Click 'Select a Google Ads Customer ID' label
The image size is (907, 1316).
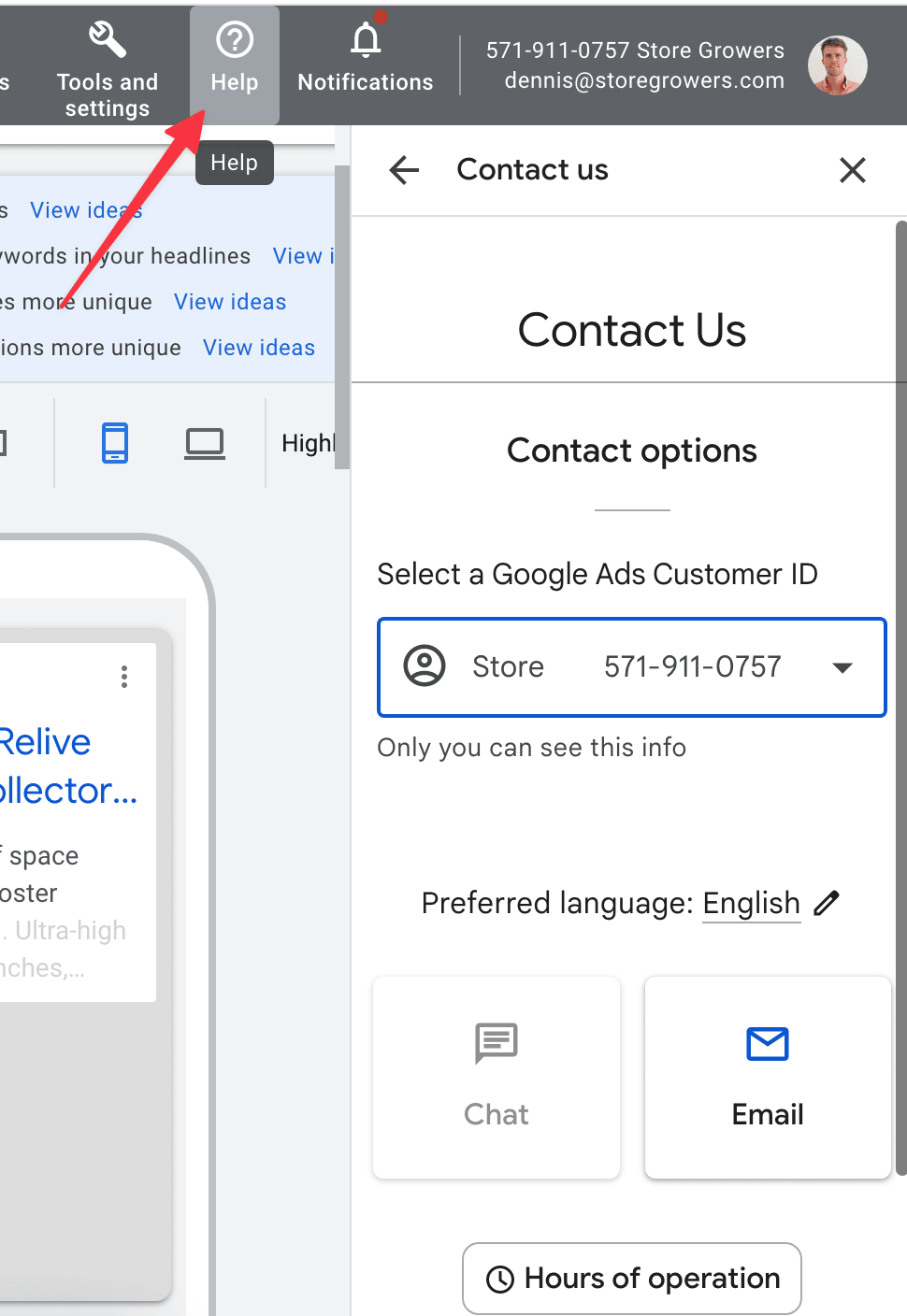[597, 574]
